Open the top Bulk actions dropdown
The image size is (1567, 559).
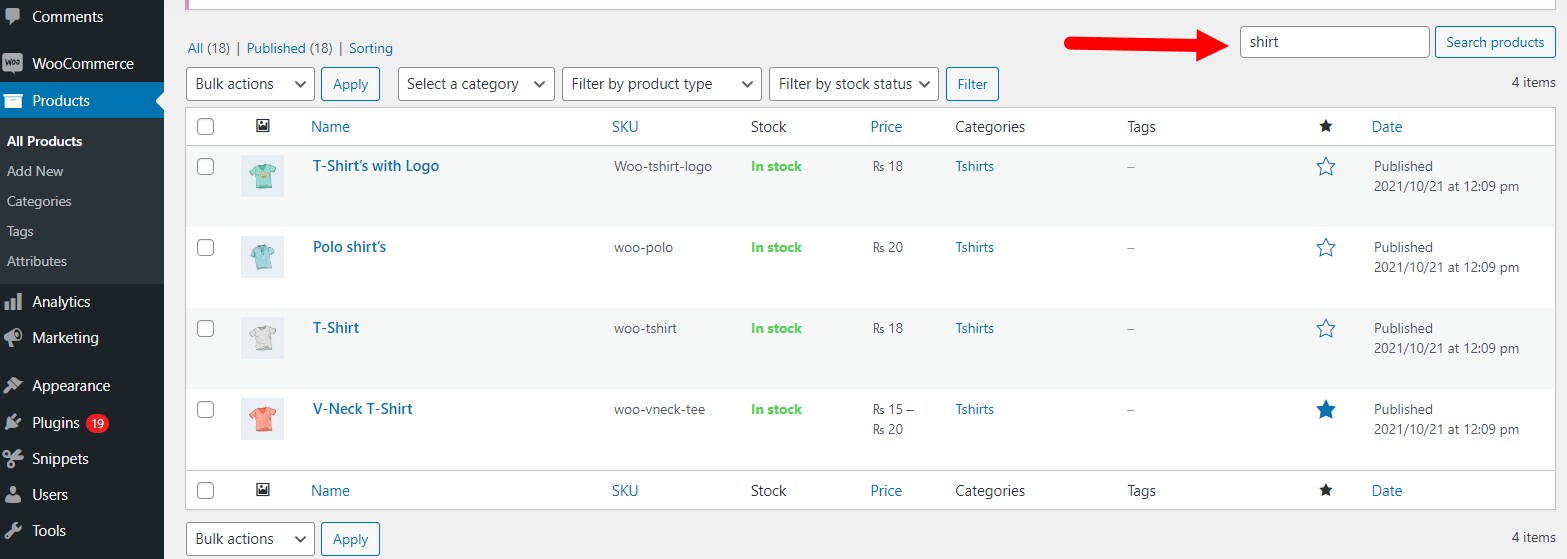[250, 84]
